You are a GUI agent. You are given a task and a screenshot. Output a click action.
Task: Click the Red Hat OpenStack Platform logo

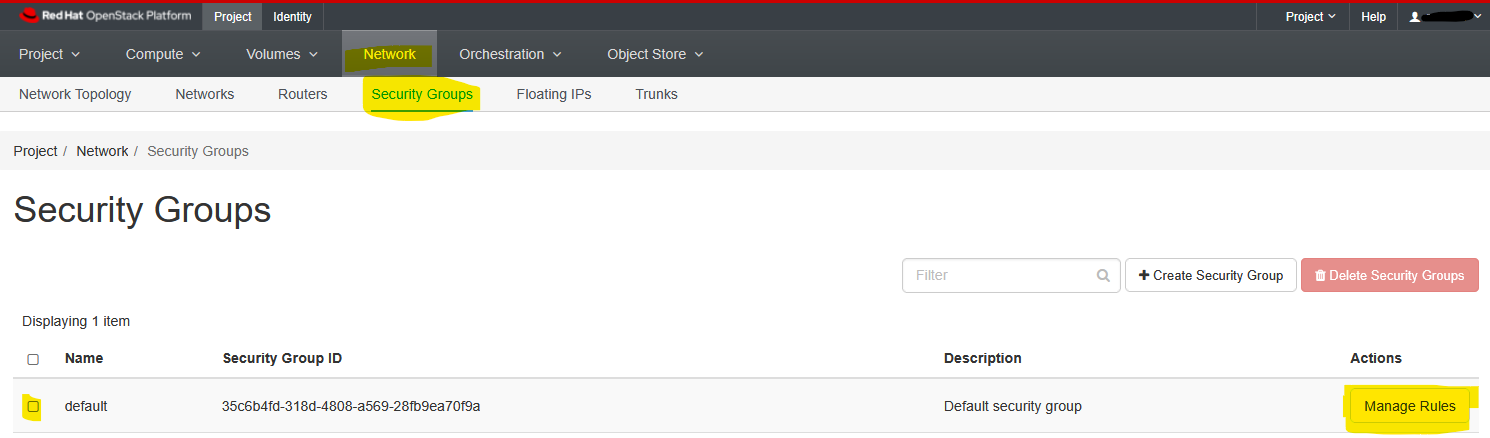click(105, 16)
